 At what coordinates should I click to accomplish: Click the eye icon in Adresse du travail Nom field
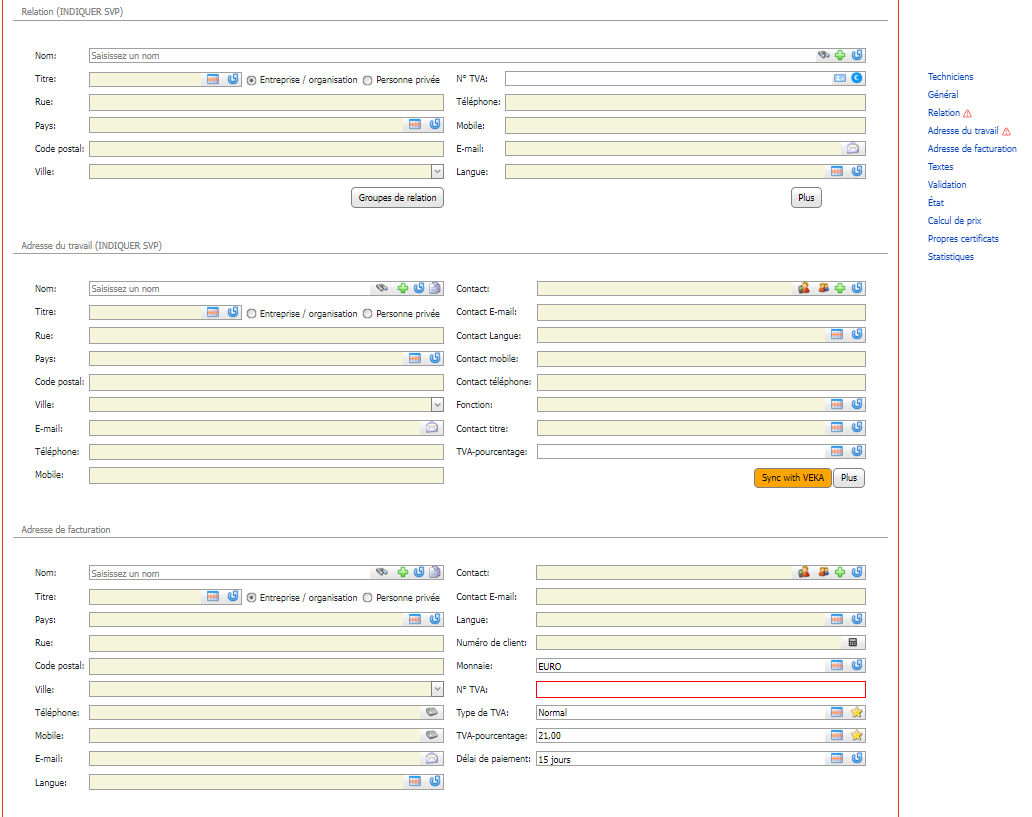coord(382,288)
